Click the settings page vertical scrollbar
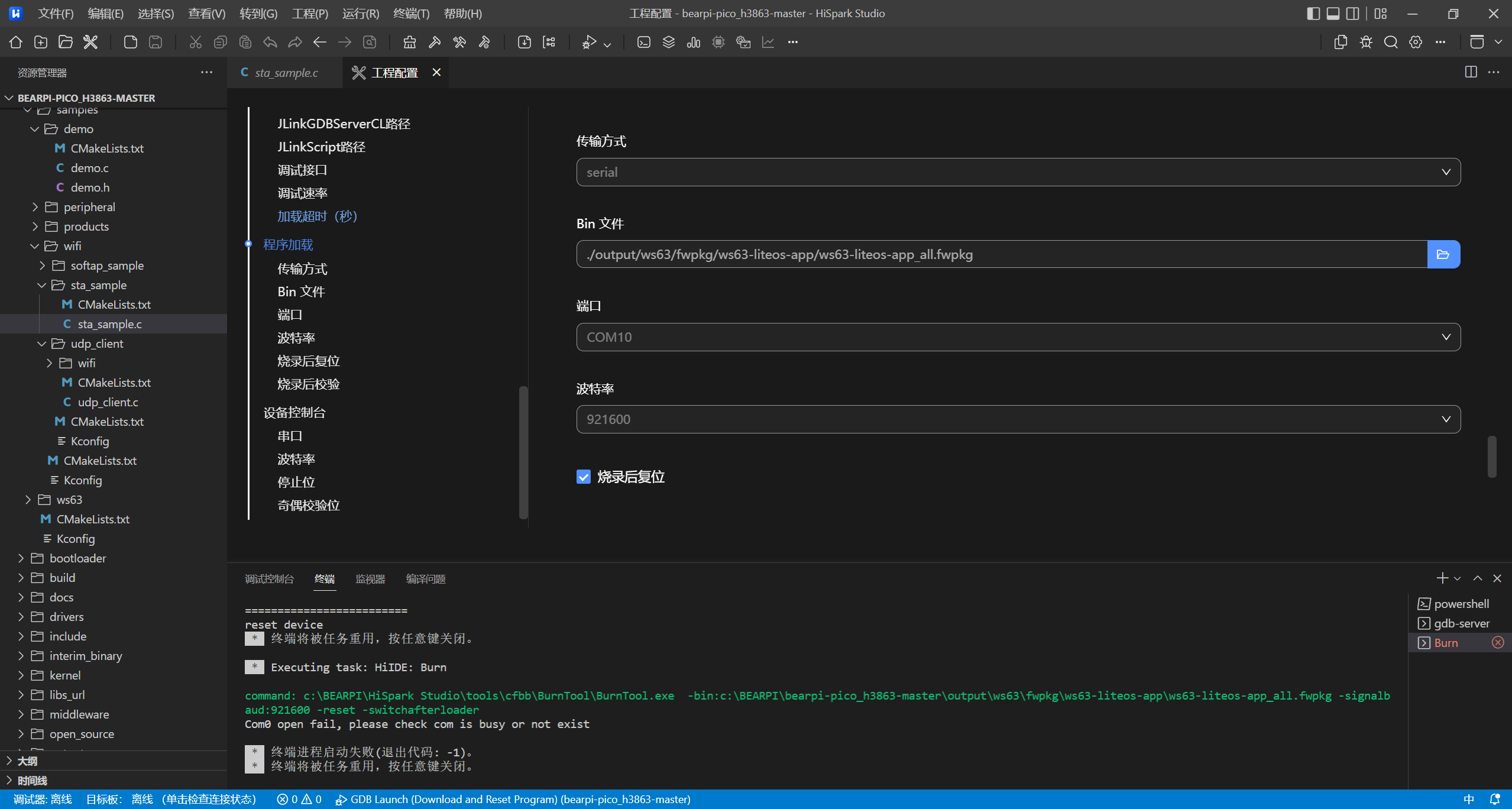This screenshot has width=1512, height=809. pos(1491,456)
